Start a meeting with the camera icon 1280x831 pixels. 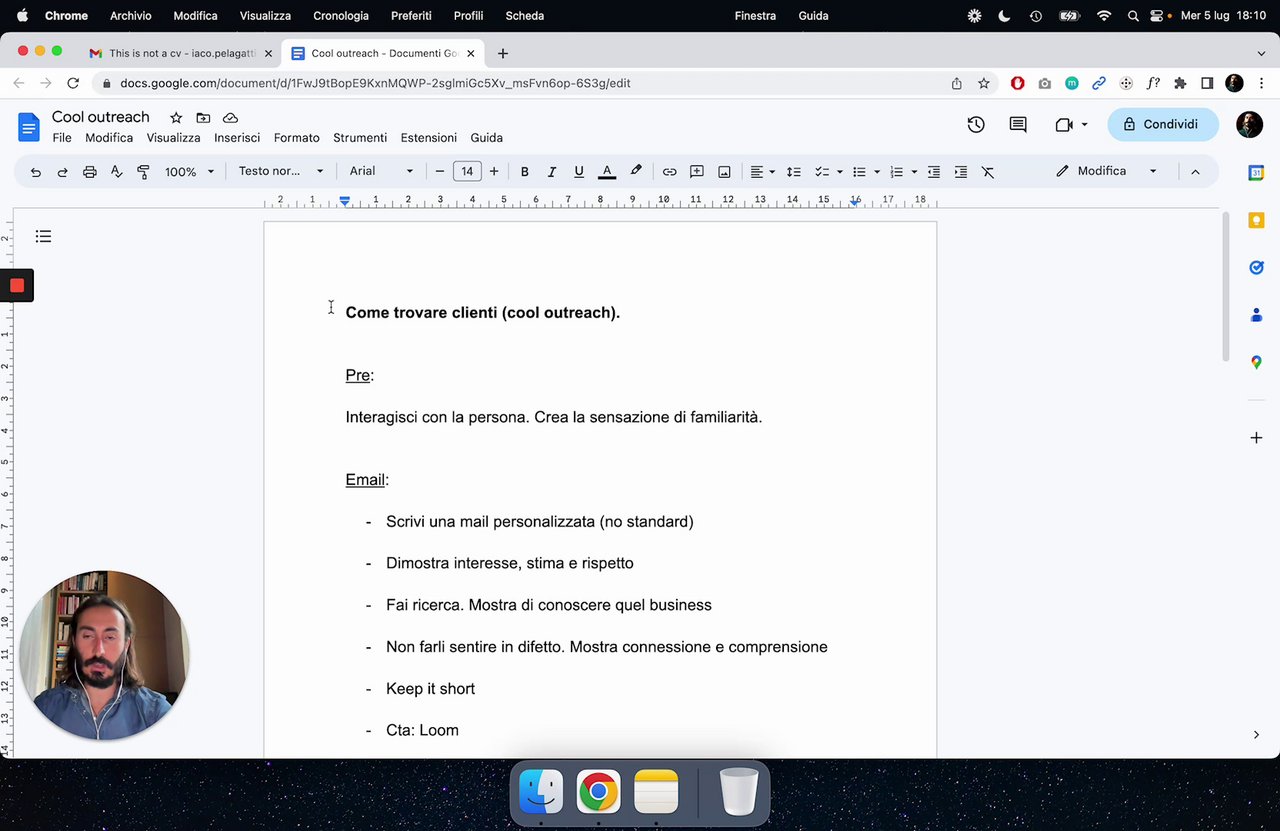coord(1064,124)
